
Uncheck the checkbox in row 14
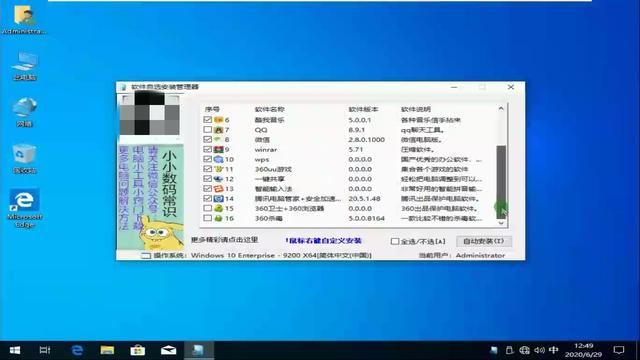coord(207,198)
